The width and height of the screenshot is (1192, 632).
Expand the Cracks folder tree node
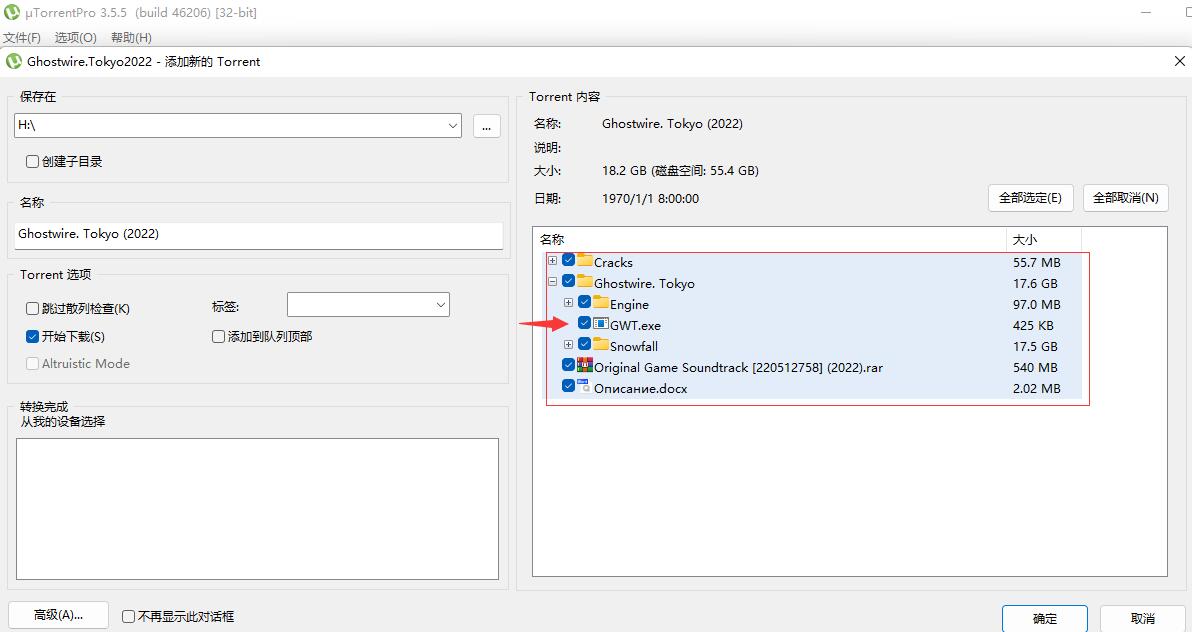point(552,262)
